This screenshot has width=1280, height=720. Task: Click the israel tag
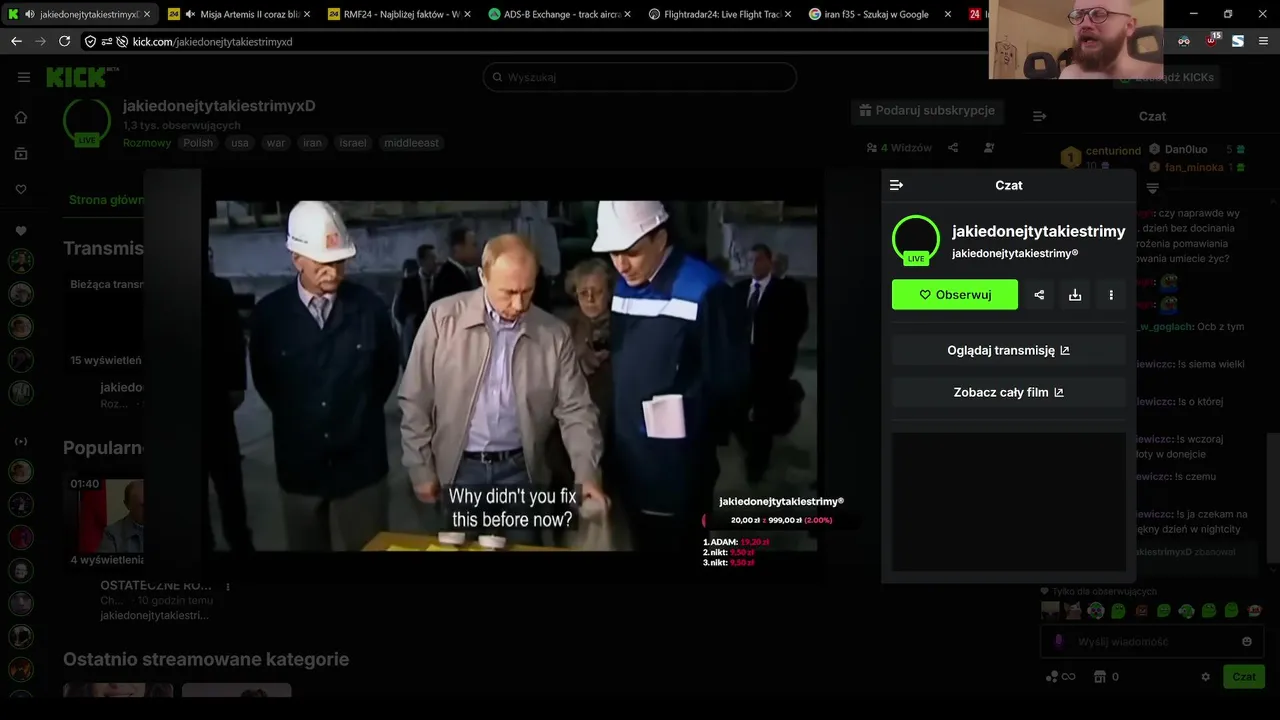point(353,143)
